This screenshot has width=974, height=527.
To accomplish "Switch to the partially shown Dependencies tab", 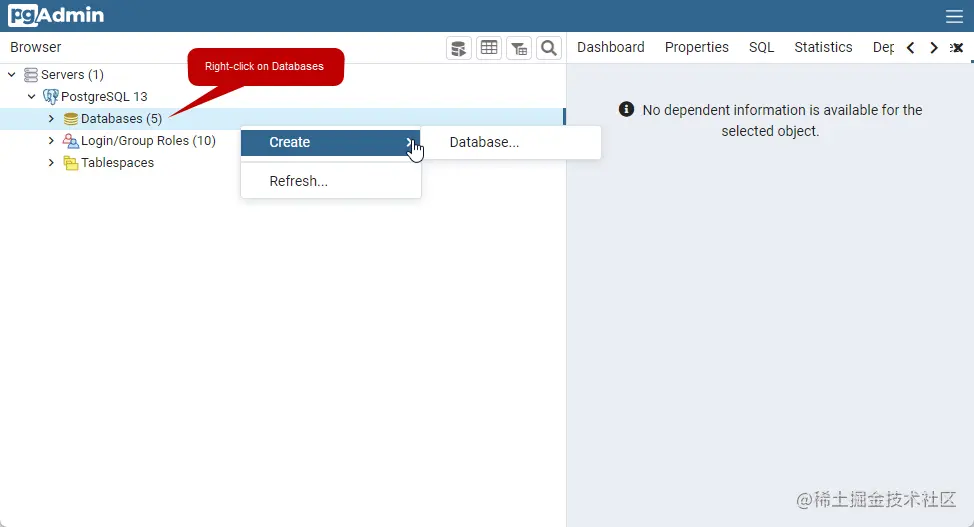I will tap(883, 47).
